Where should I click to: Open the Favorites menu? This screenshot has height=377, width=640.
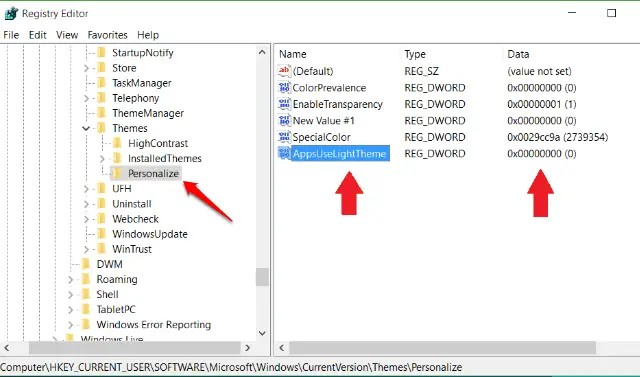(x=107, y=35)
